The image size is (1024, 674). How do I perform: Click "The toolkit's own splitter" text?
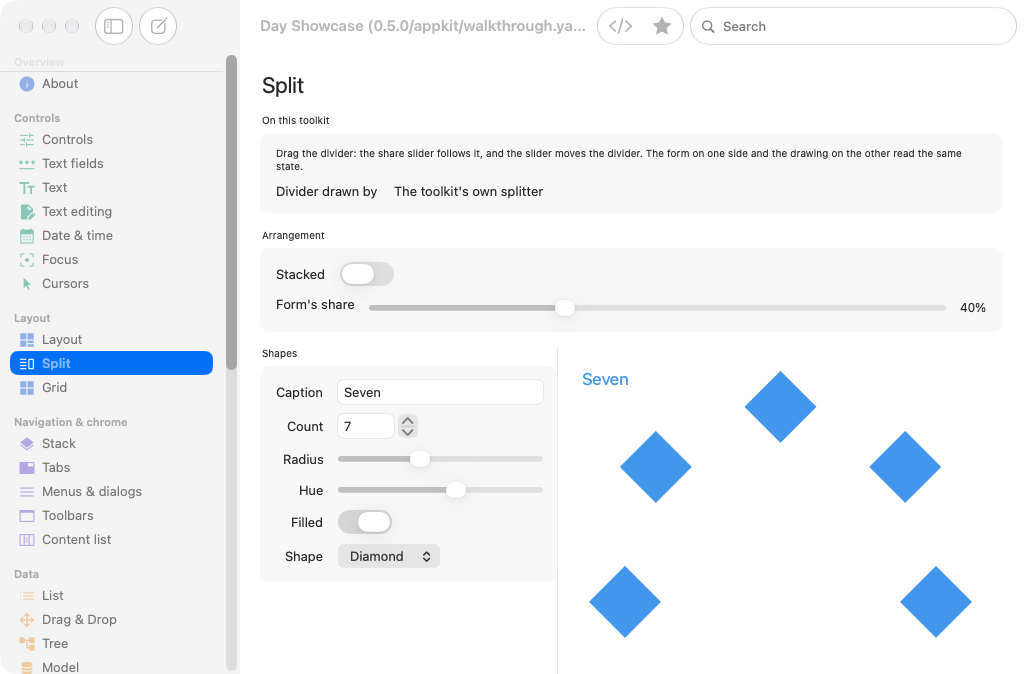[468, 191]
